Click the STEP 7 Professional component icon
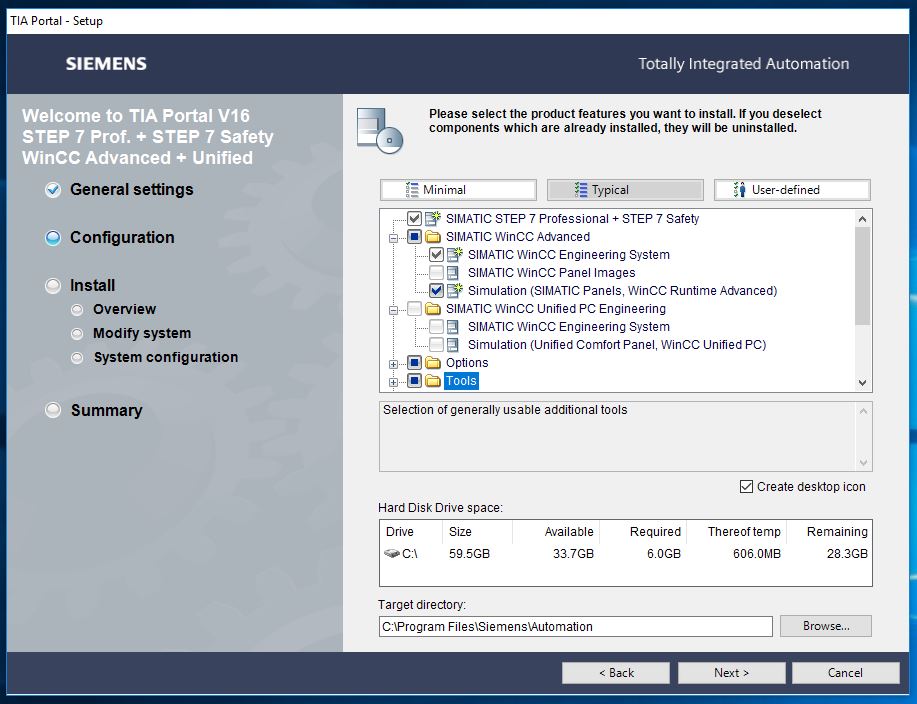 432,219
